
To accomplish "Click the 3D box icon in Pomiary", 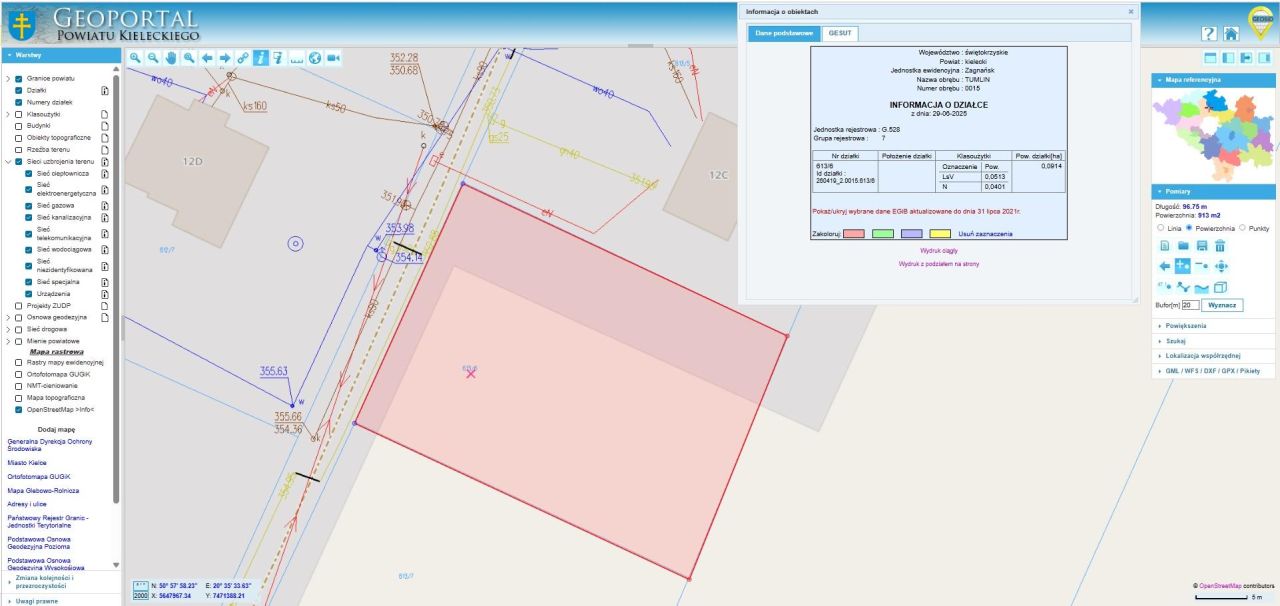I will [1220, 288].
